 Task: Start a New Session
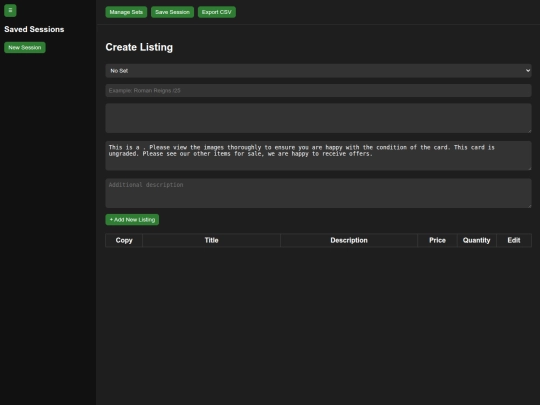coord(25,48)
